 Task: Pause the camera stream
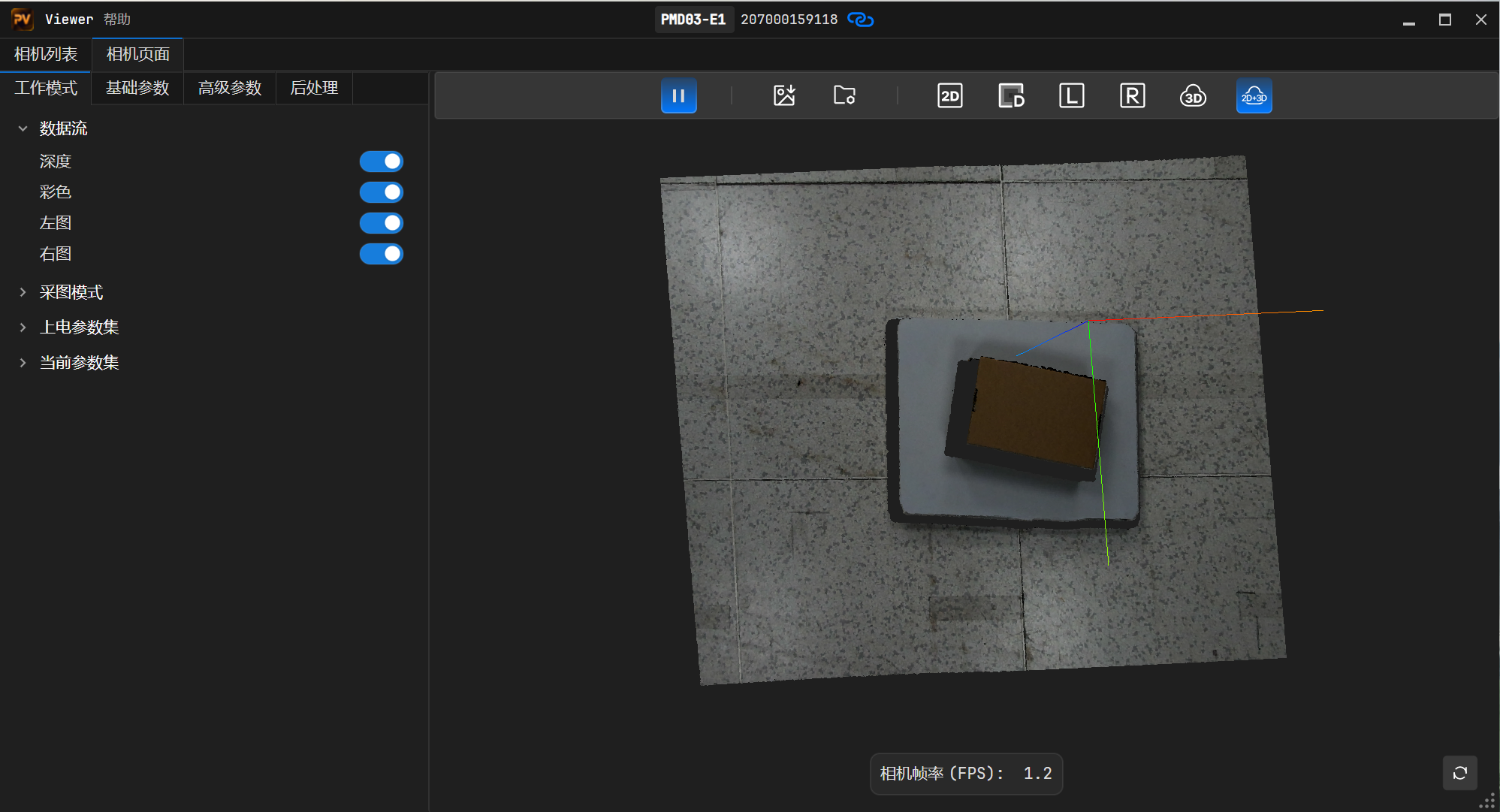(x=678, y=96)
